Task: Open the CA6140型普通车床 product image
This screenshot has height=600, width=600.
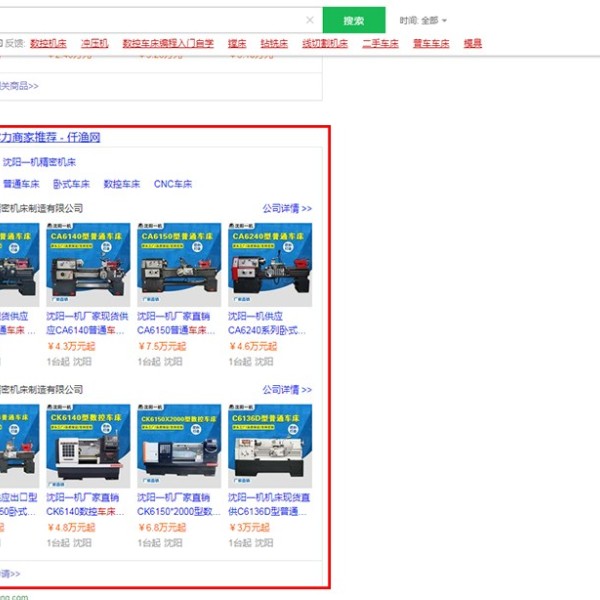Action: (88, 265)
